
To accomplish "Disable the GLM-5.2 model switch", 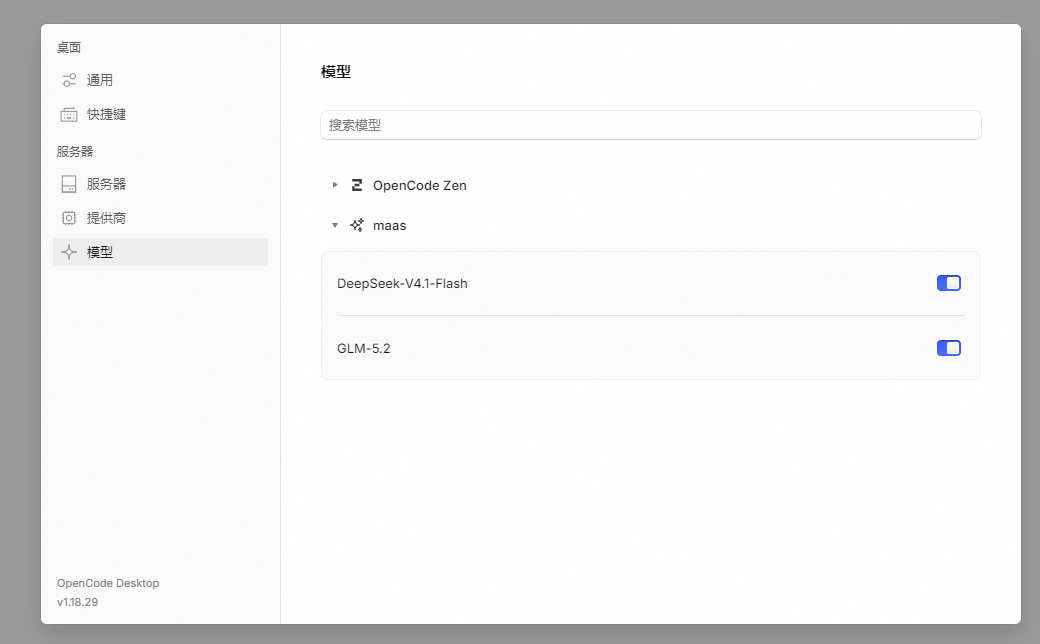I will 948,348.
